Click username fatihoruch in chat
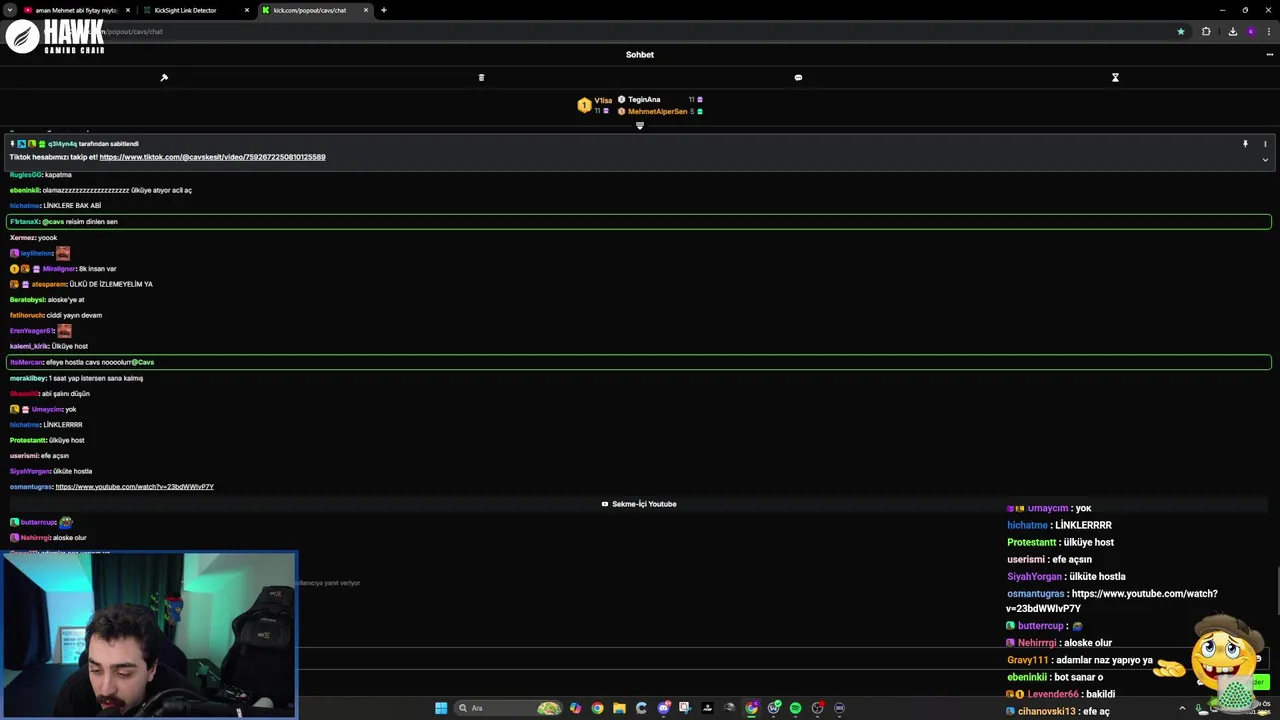Screen dimensions: 1280x720 point(27,315)
